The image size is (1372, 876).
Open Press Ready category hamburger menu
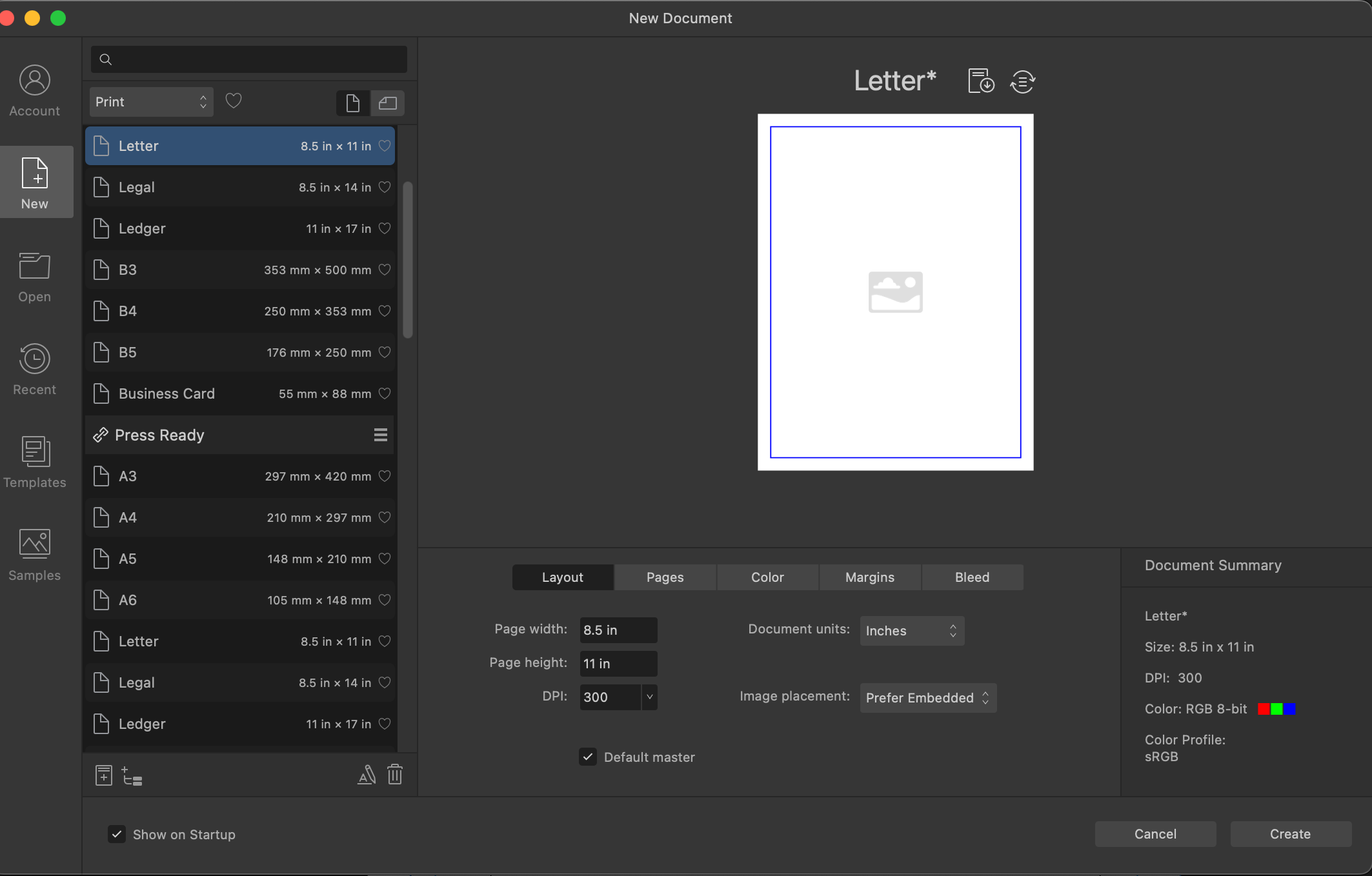(381, 435)
